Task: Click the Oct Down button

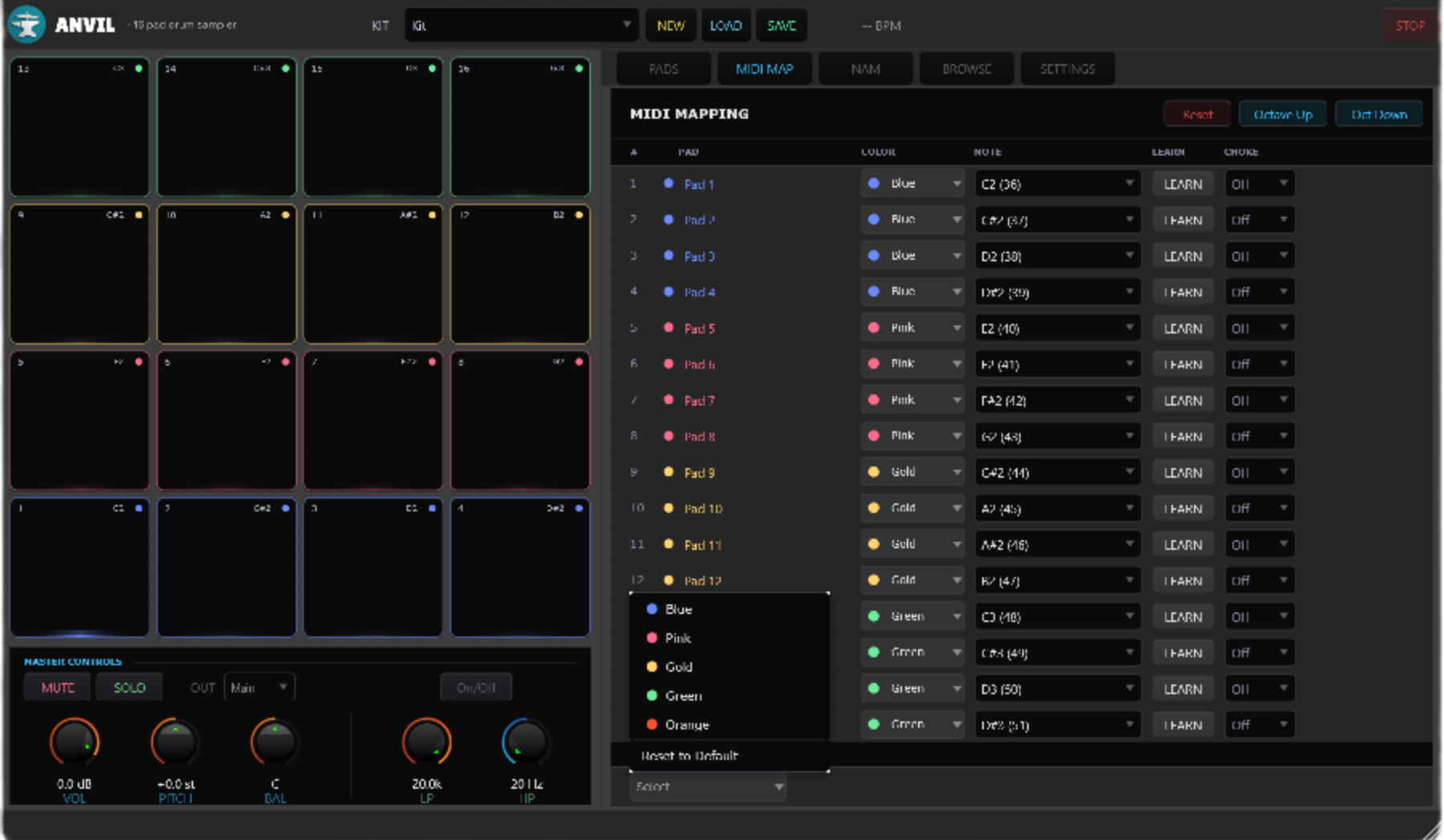Action: tap(1379, 115)
